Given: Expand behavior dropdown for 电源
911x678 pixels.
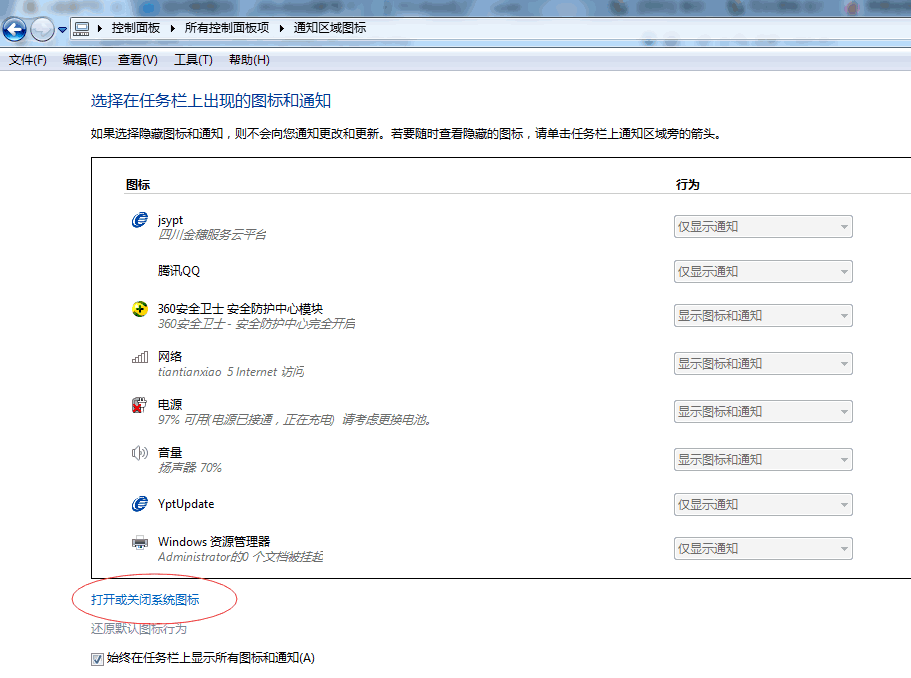Looking at the screenshot, I should pyautogui.click(x=763, y=412).
